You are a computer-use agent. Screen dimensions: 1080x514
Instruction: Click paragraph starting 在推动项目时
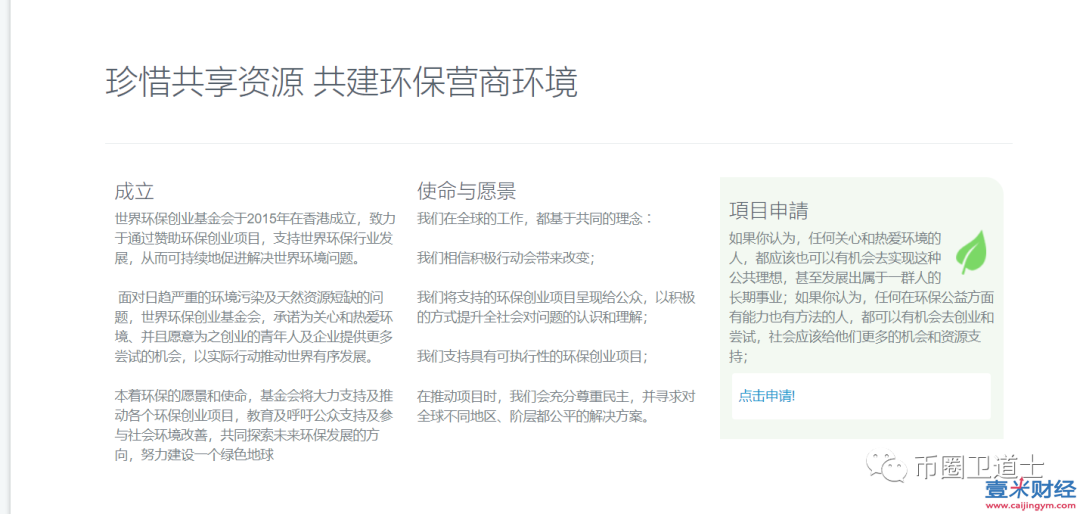click(555, 405)
